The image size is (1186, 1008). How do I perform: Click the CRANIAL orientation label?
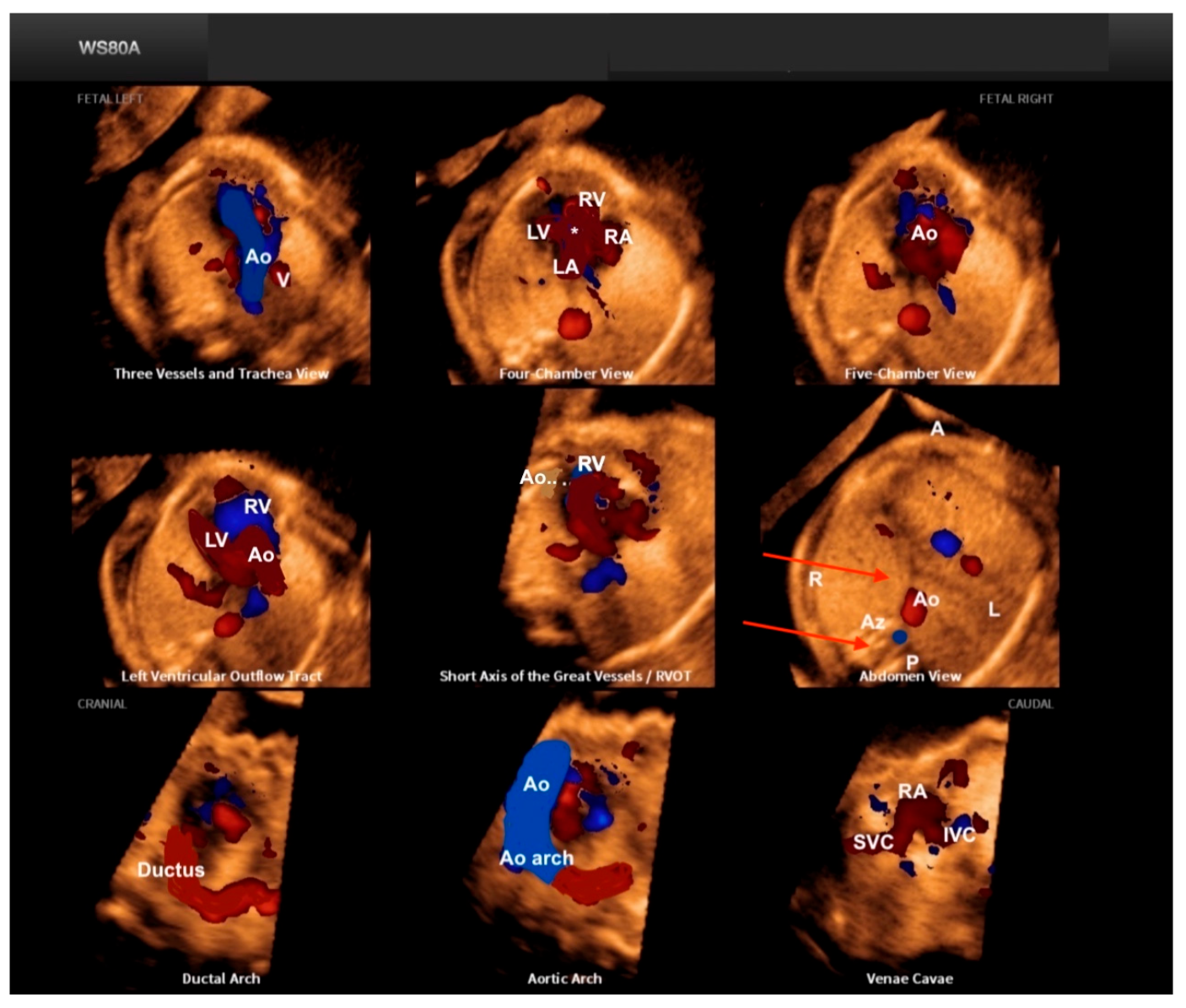[x=101, y=703]
